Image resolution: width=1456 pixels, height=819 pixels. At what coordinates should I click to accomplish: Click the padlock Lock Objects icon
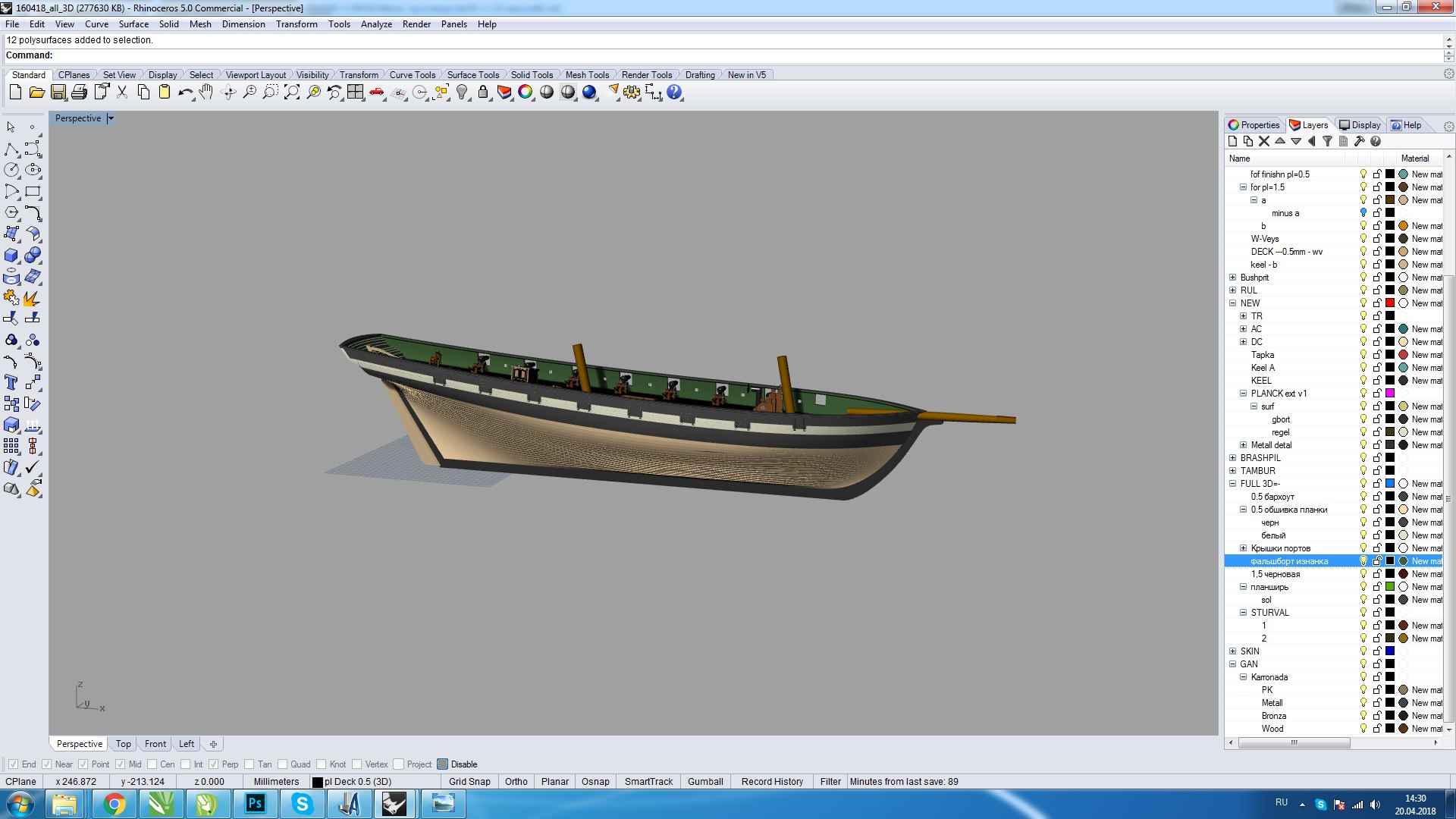483,93
